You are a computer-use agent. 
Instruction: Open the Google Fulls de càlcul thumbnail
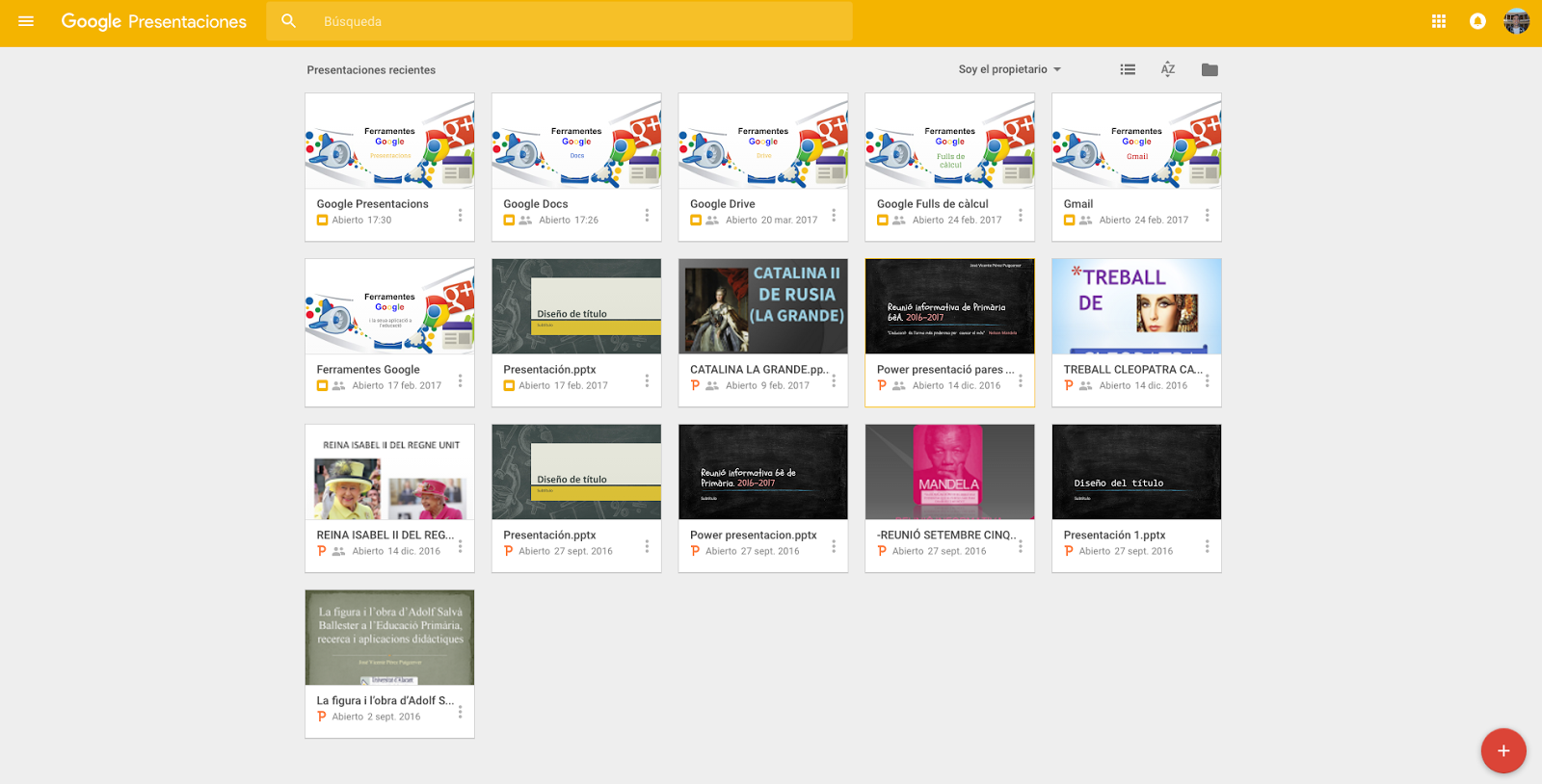[950, 141]
